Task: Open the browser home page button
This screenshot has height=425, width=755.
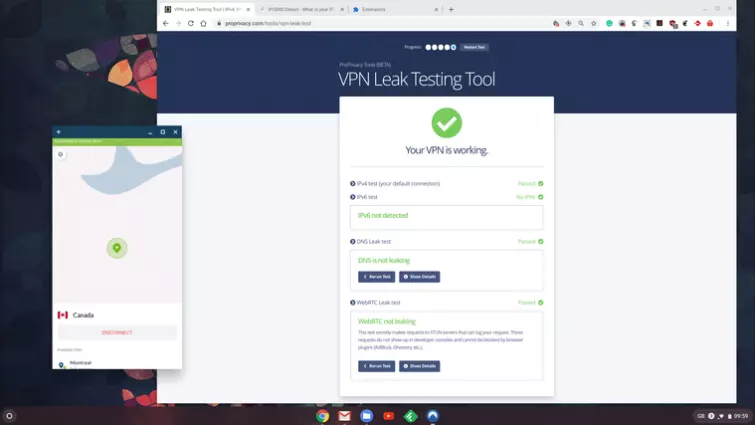Action: (x=203, y=23)
